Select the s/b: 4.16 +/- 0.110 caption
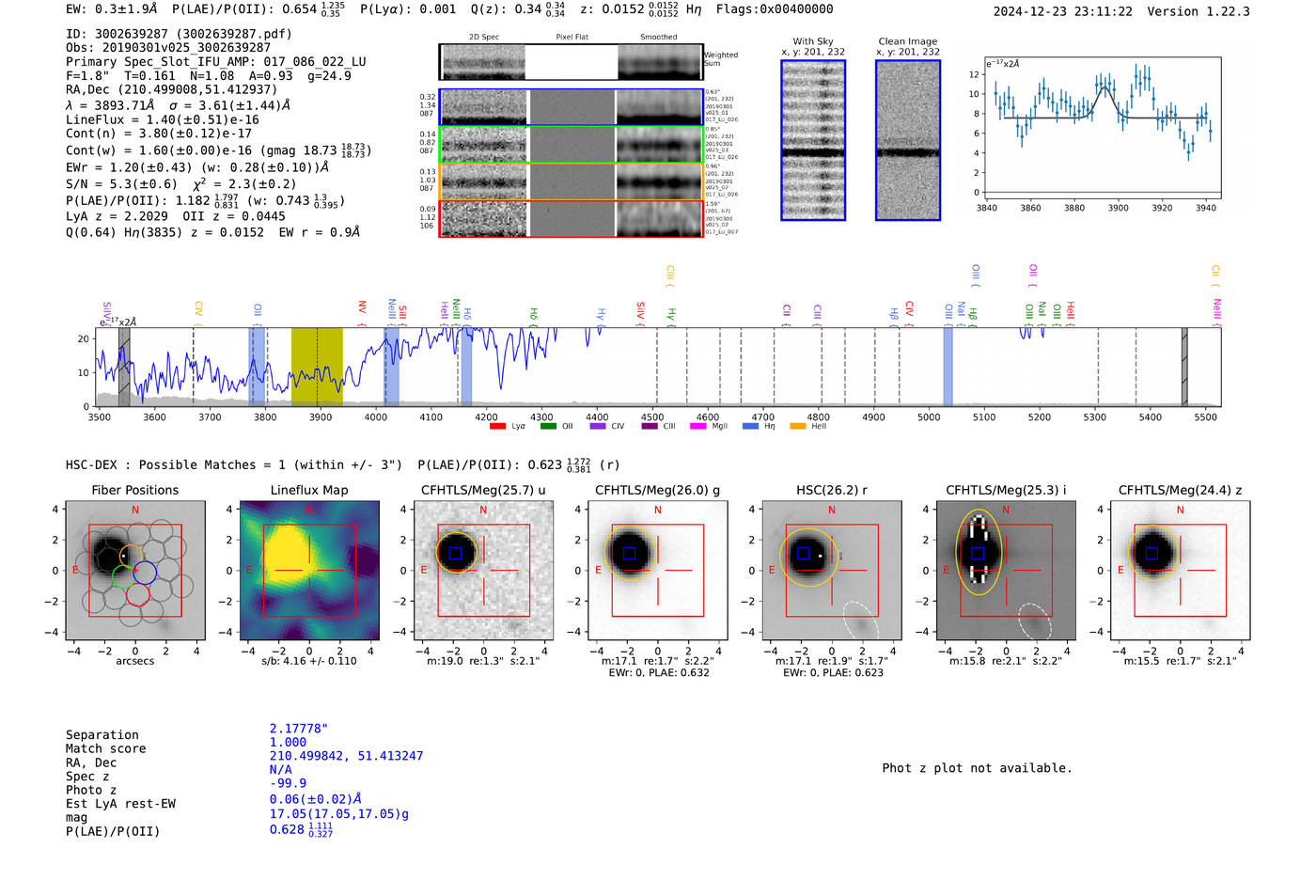1316x896 pixels. click(x=309, y=661)
